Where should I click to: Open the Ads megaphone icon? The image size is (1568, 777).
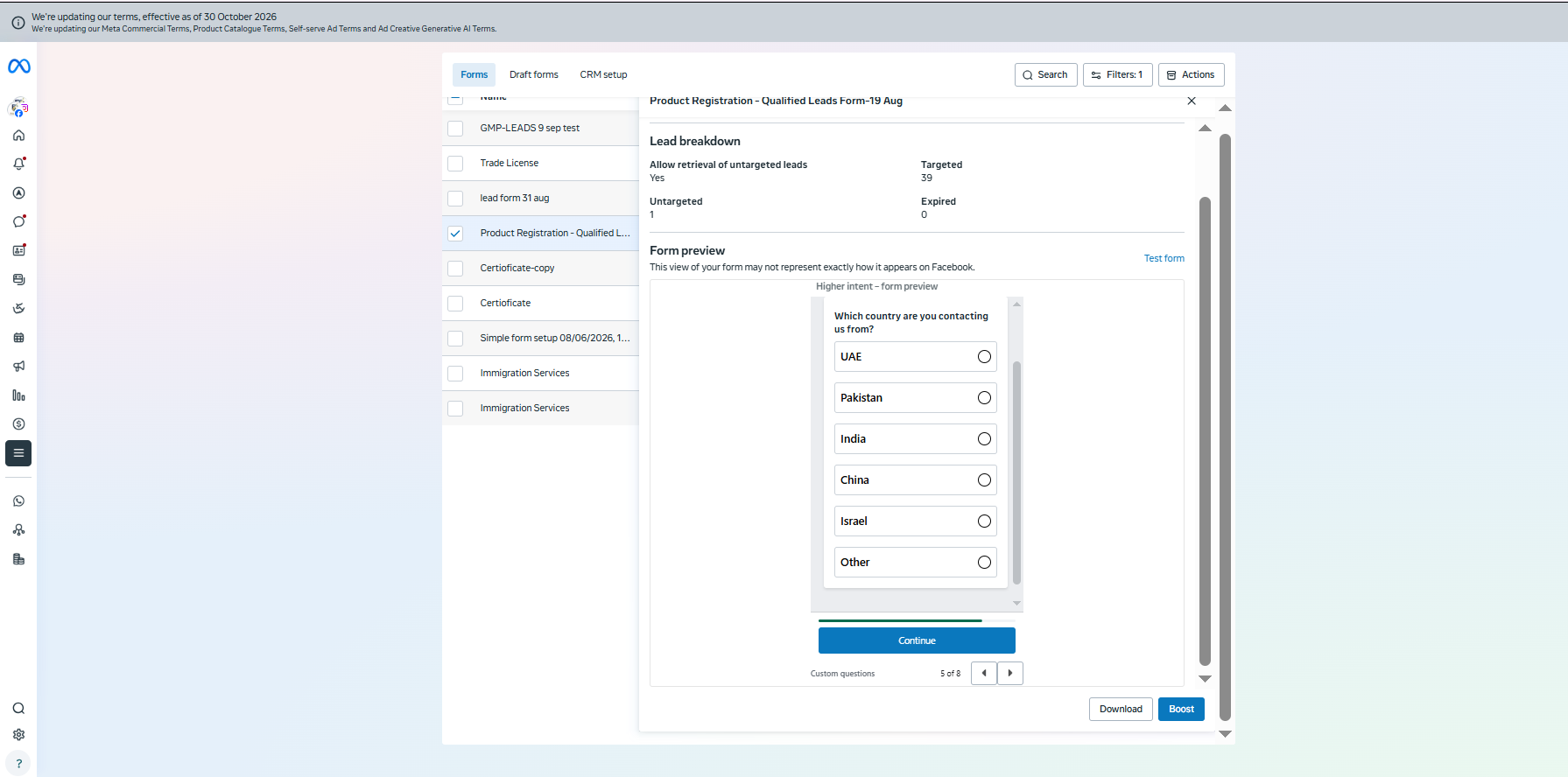click(x=18, y=367)
